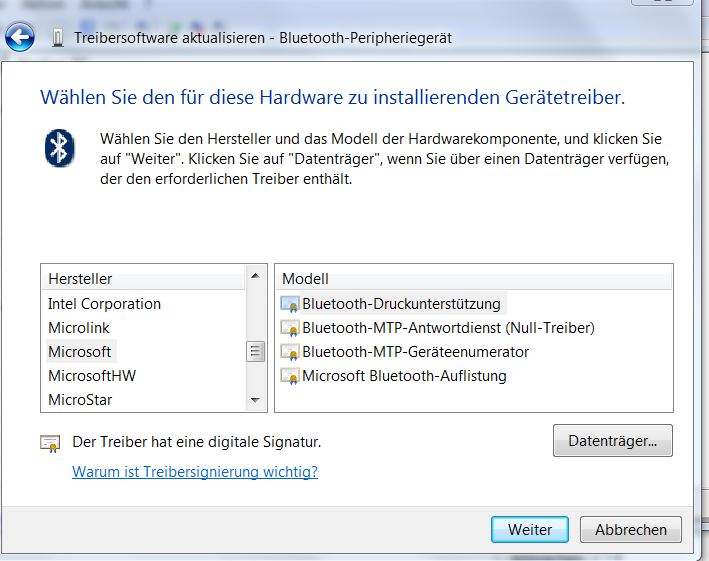709x561 pixels.
Task: Select Microsoft manufacturer
Action: point(80,352)
